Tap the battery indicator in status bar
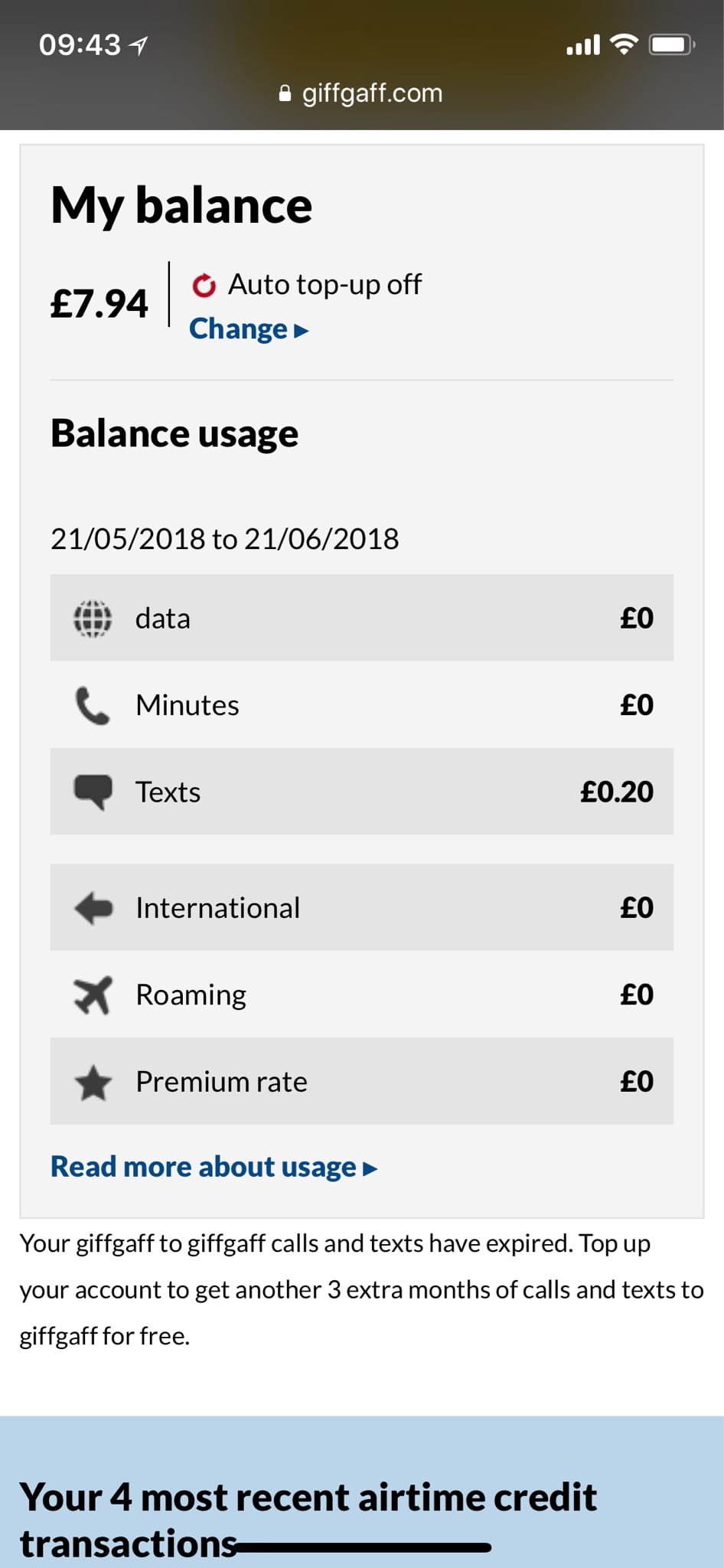The height and width of the screenshot is (1568, 724). click(672, 44)
